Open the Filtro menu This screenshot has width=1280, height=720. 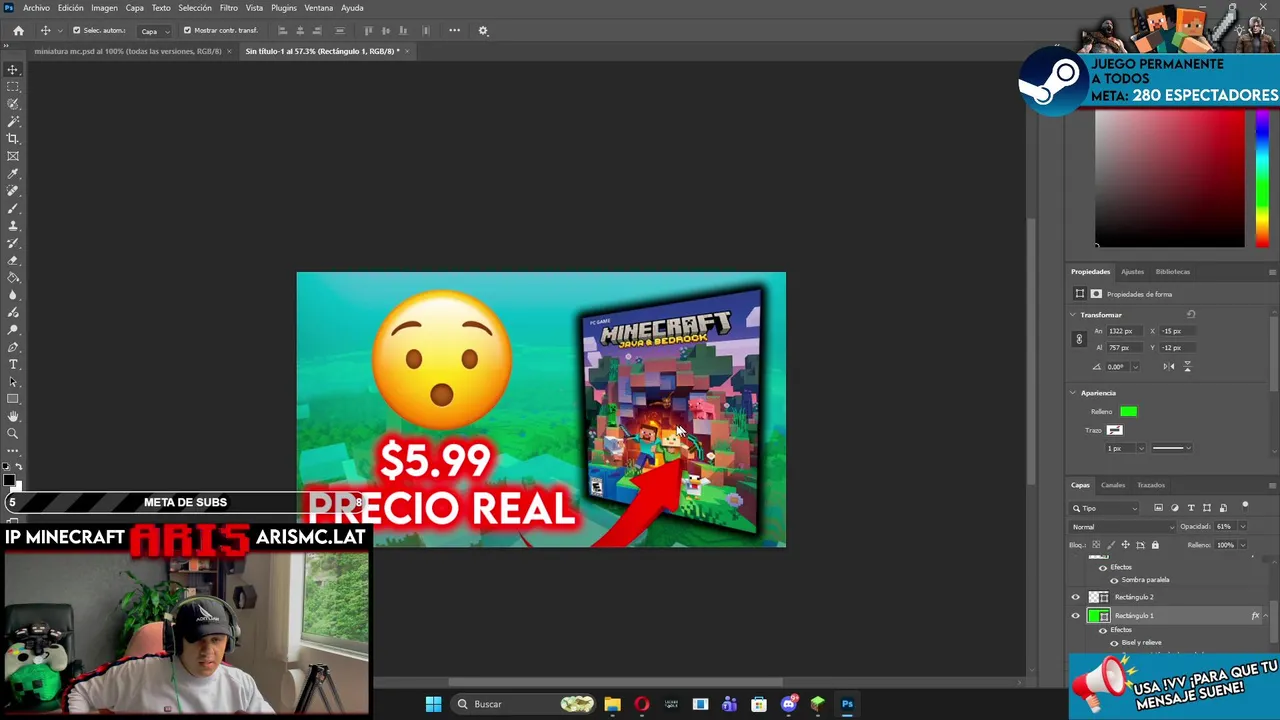click(229, 8)
